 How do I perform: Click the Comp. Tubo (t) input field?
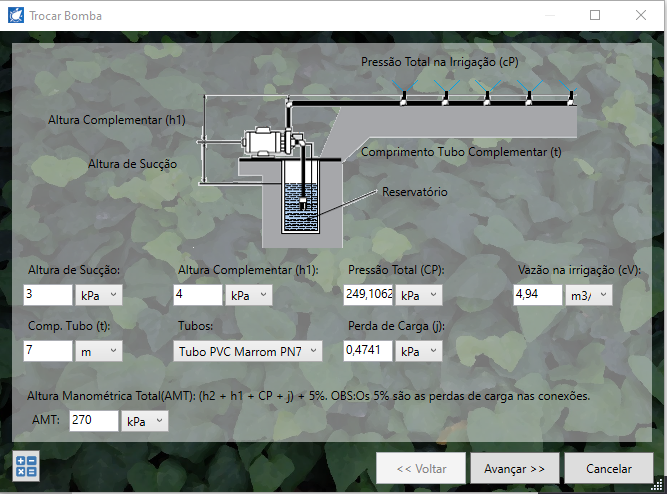coord(47,351)
